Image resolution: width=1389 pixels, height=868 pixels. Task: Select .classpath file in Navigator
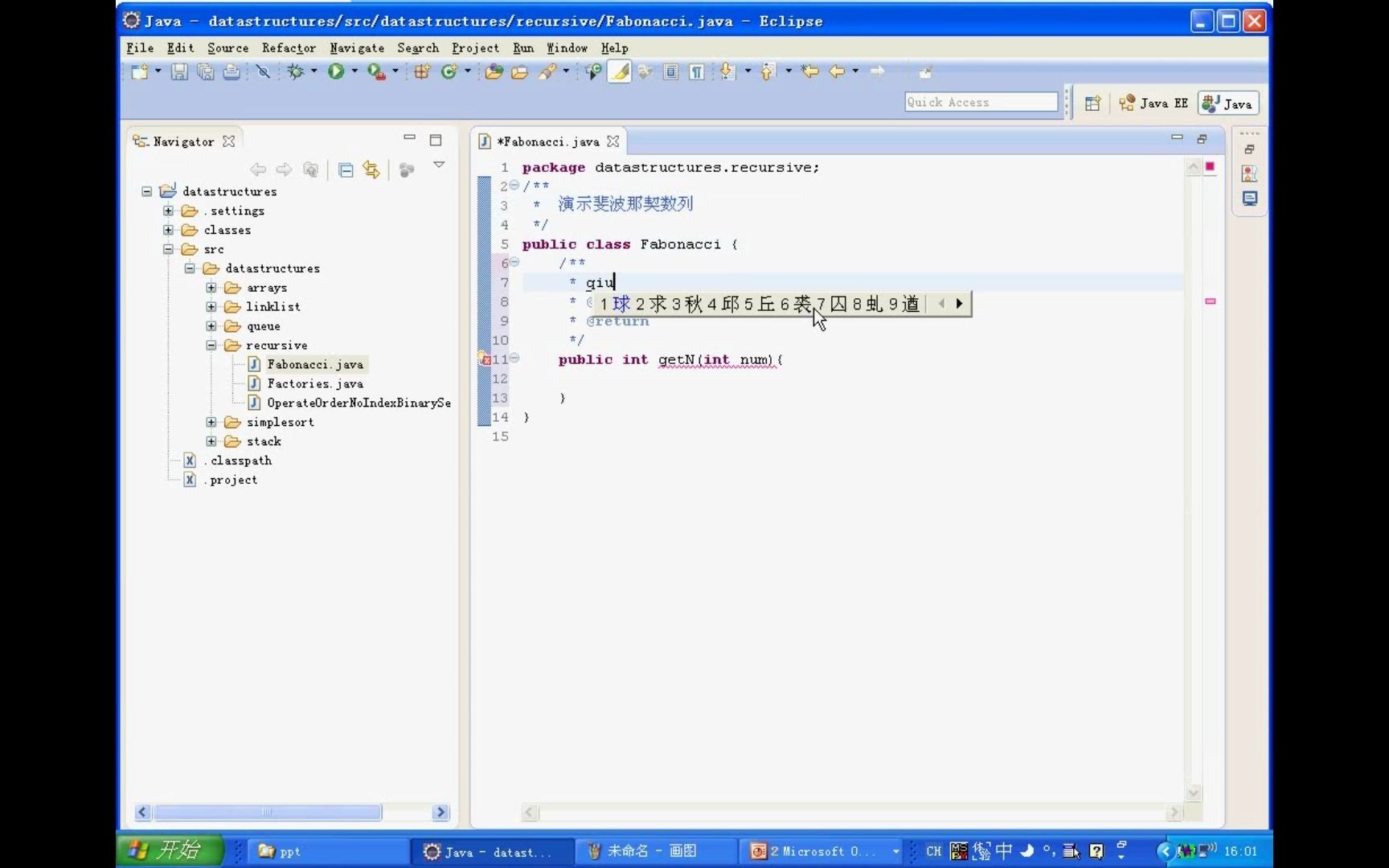tap(238, 461)
